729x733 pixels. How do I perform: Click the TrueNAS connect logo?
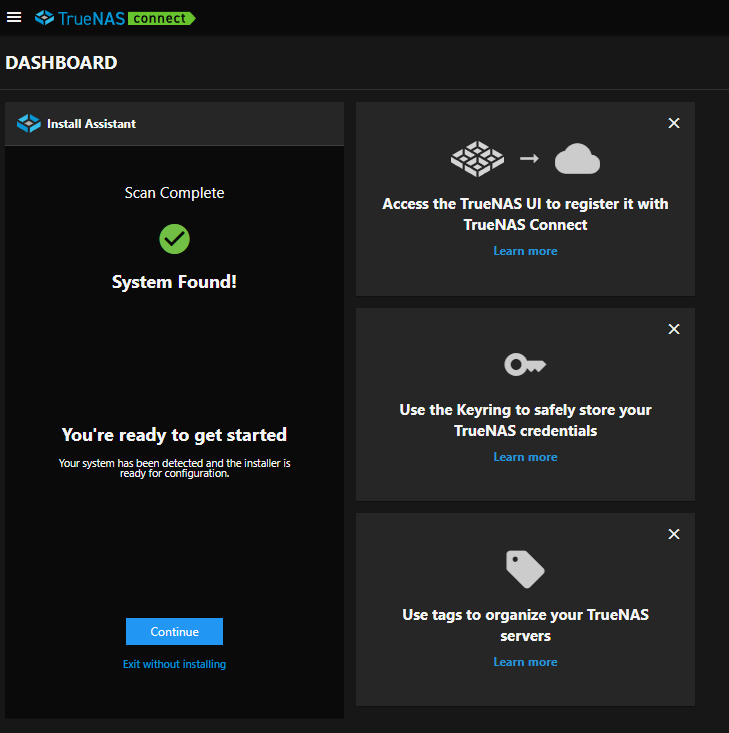[115, 18]
